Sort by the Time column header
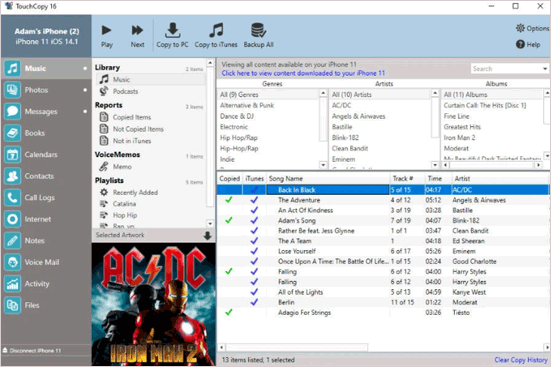 pos(438,179)
